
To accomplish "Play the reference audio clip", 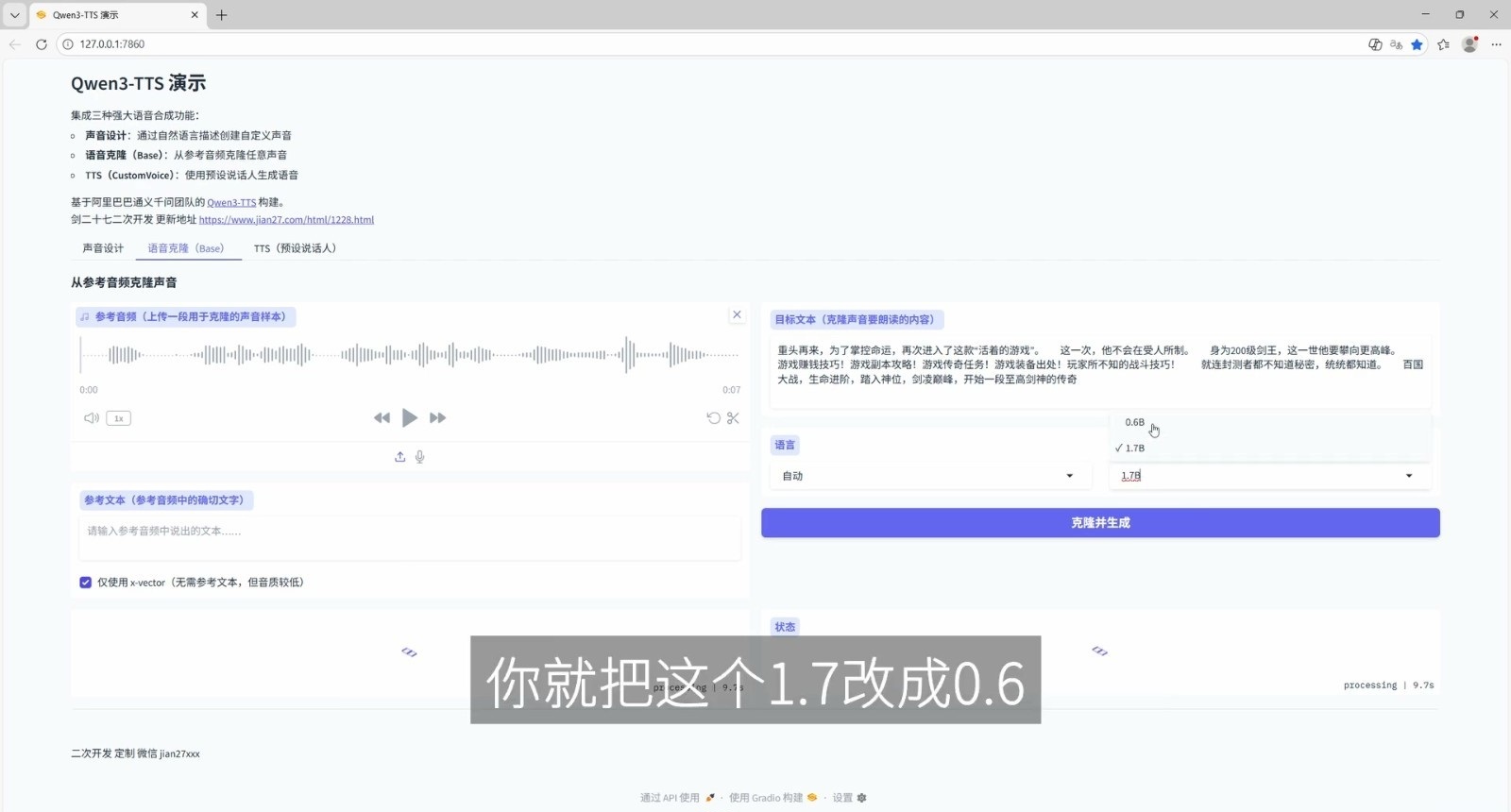I will 409,418.
